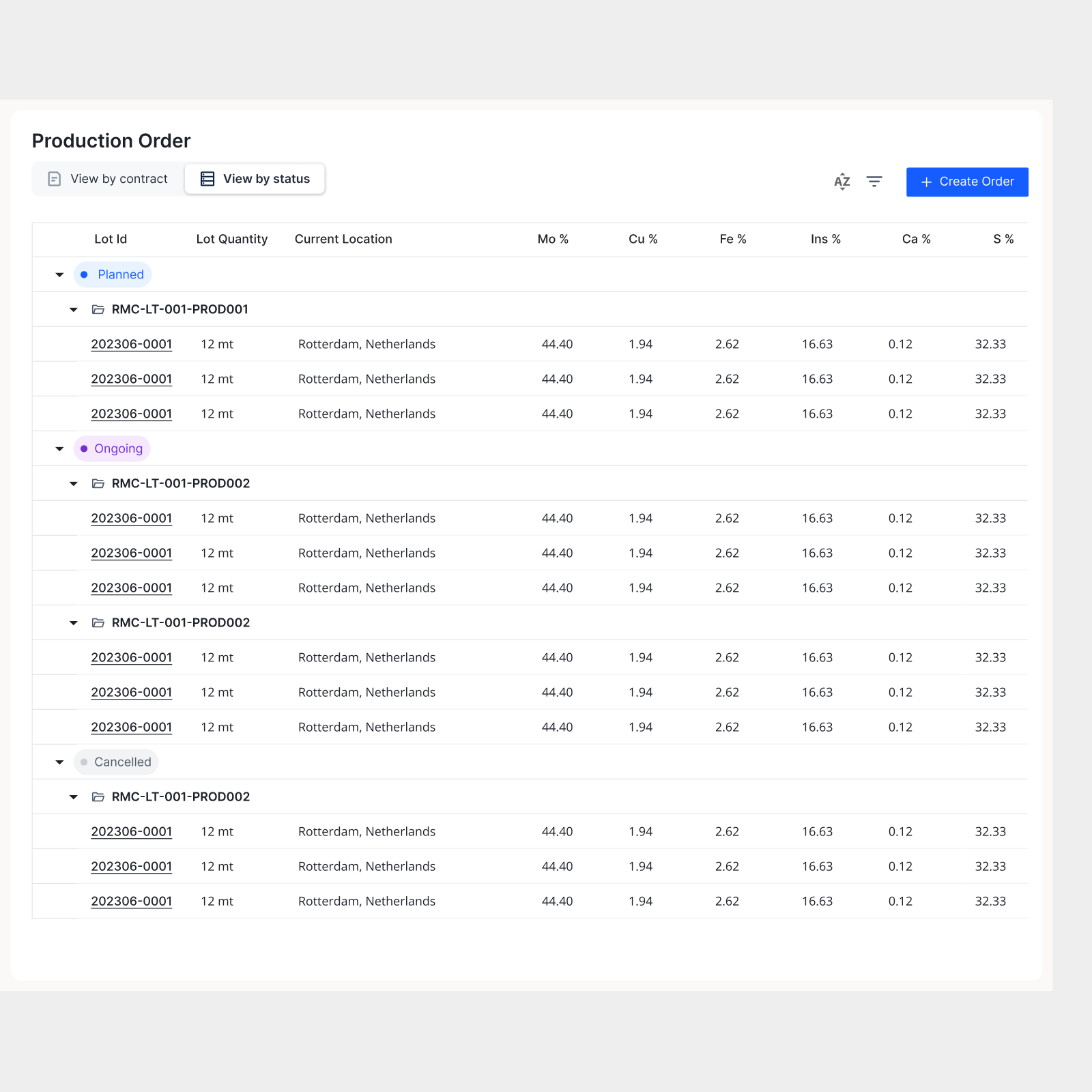Collapse the Ongoing group
The height and width of the screenshot is (1092, 1092).
[x=59, y=448]
